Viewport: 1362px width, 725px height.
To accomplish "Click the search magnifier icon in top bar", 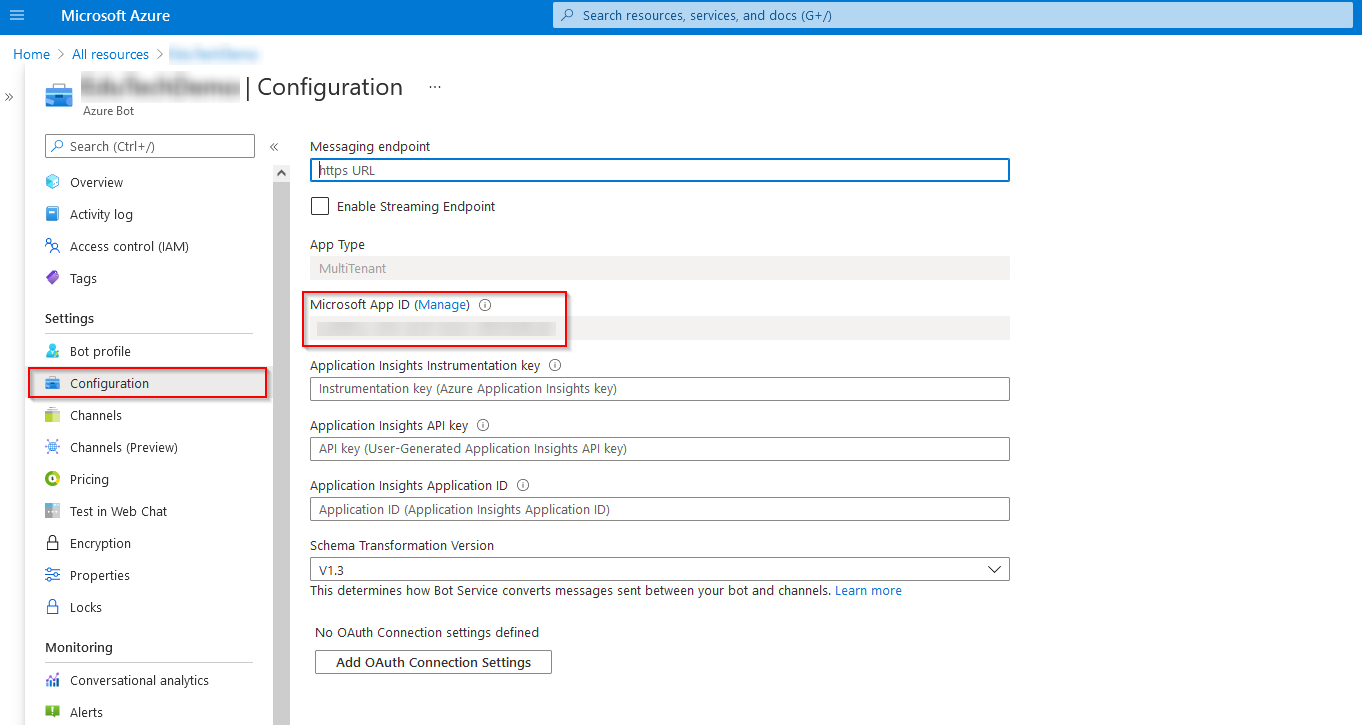I will [x=568, y=16].
